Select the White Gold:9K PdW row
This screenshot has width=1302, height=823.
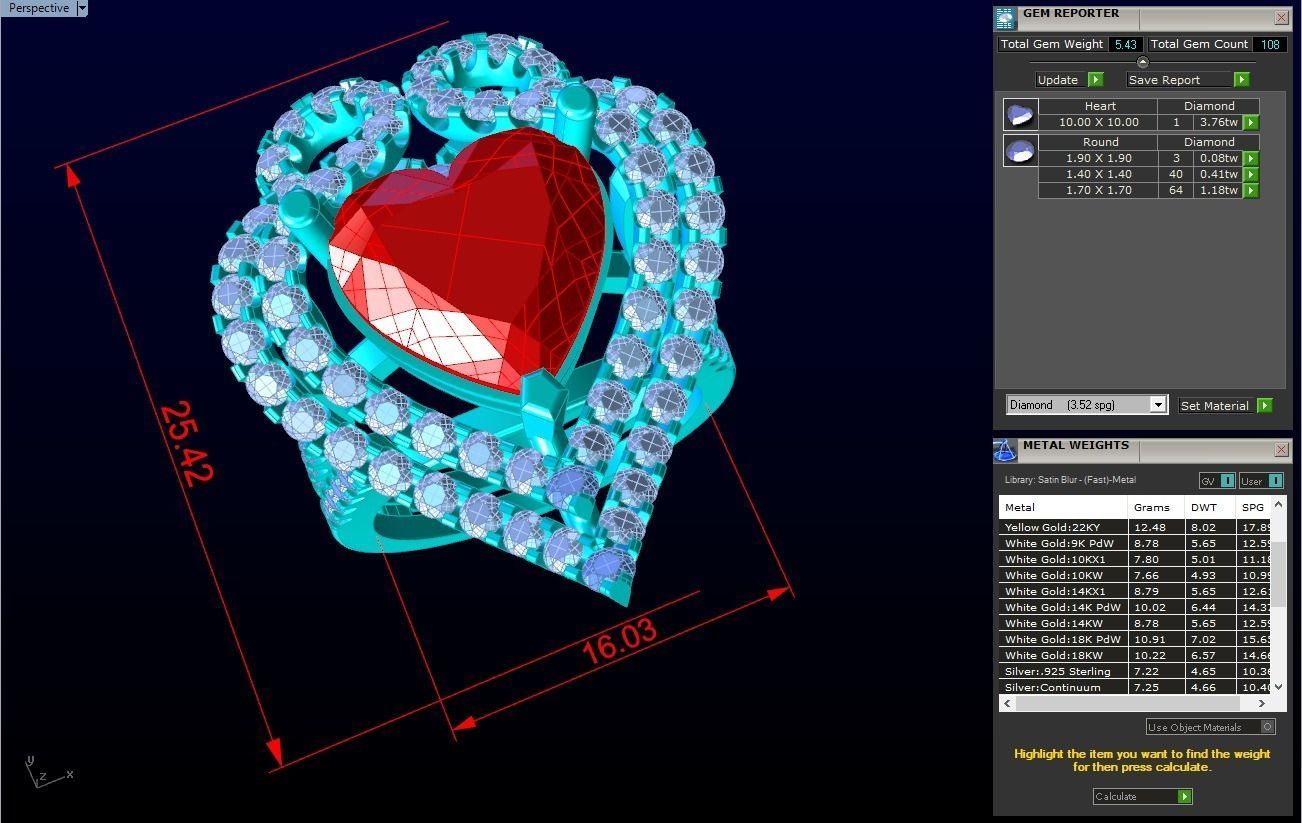click(1135, 543)
